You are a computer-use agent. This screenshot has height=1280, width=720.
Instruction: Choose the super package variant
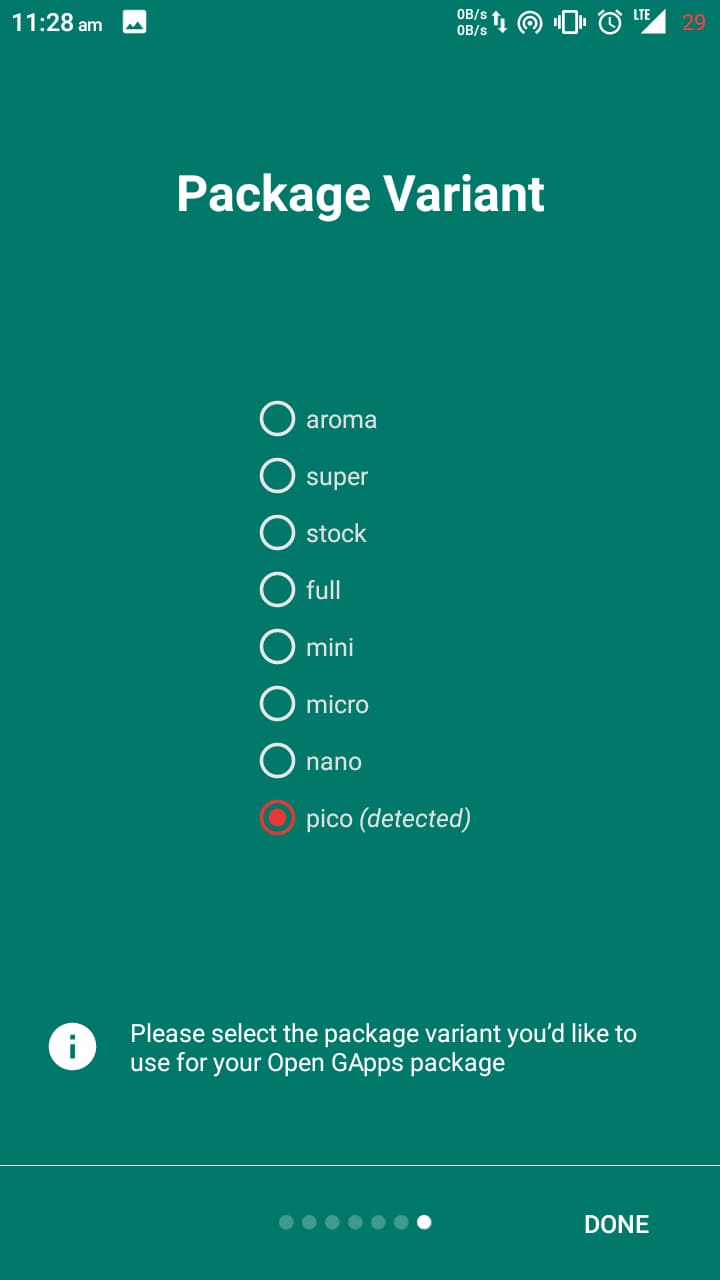(x=277, y=476)
